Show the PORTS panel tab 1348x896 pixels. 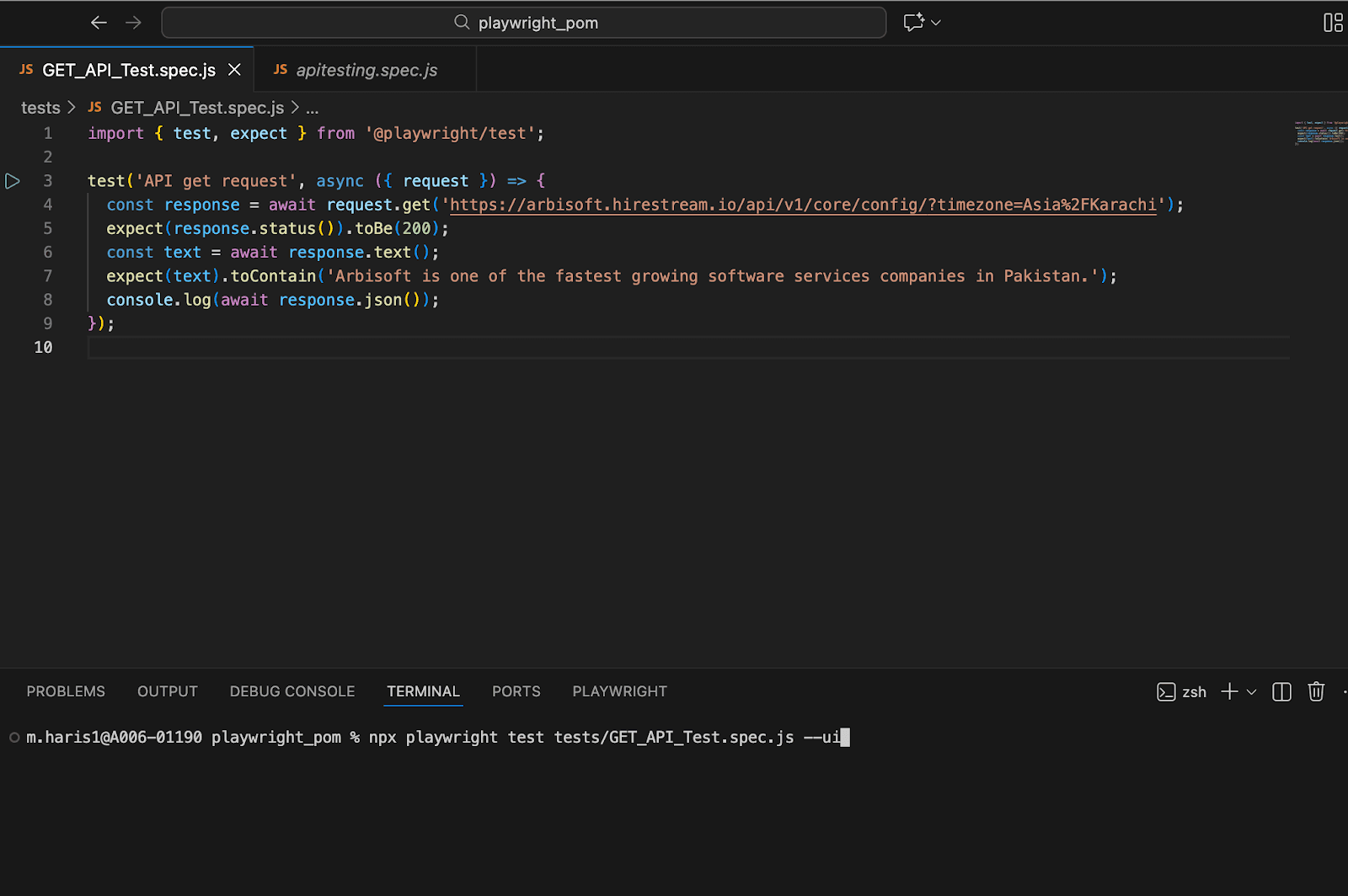[516, 691]
